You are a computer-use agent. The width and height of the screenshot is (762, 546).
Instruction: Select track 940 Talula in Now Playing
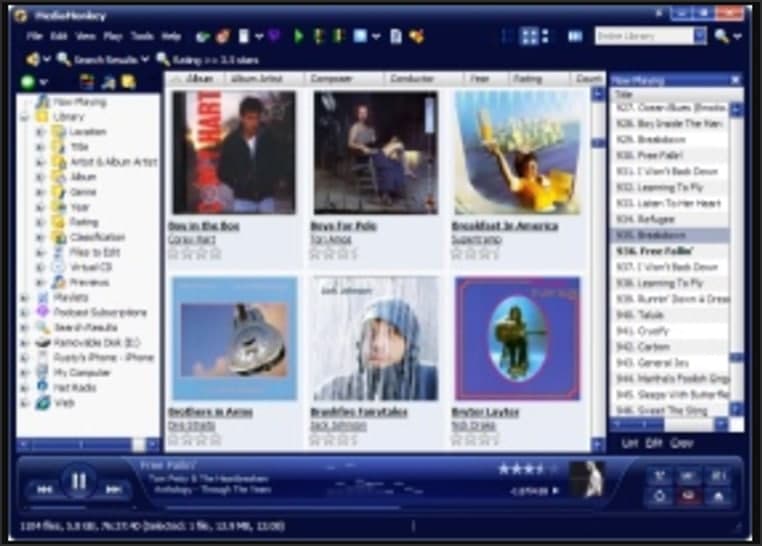[669, 315]
